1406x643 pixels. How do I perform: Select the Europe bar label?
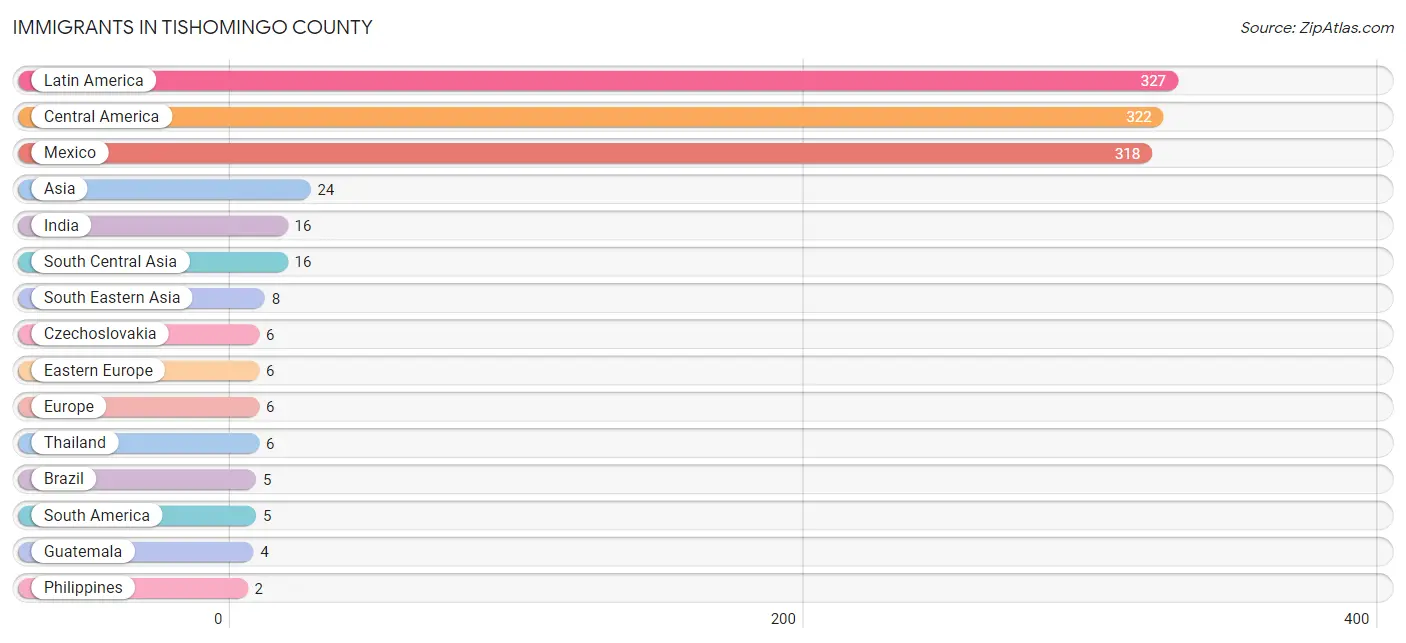tap(69, 406)
